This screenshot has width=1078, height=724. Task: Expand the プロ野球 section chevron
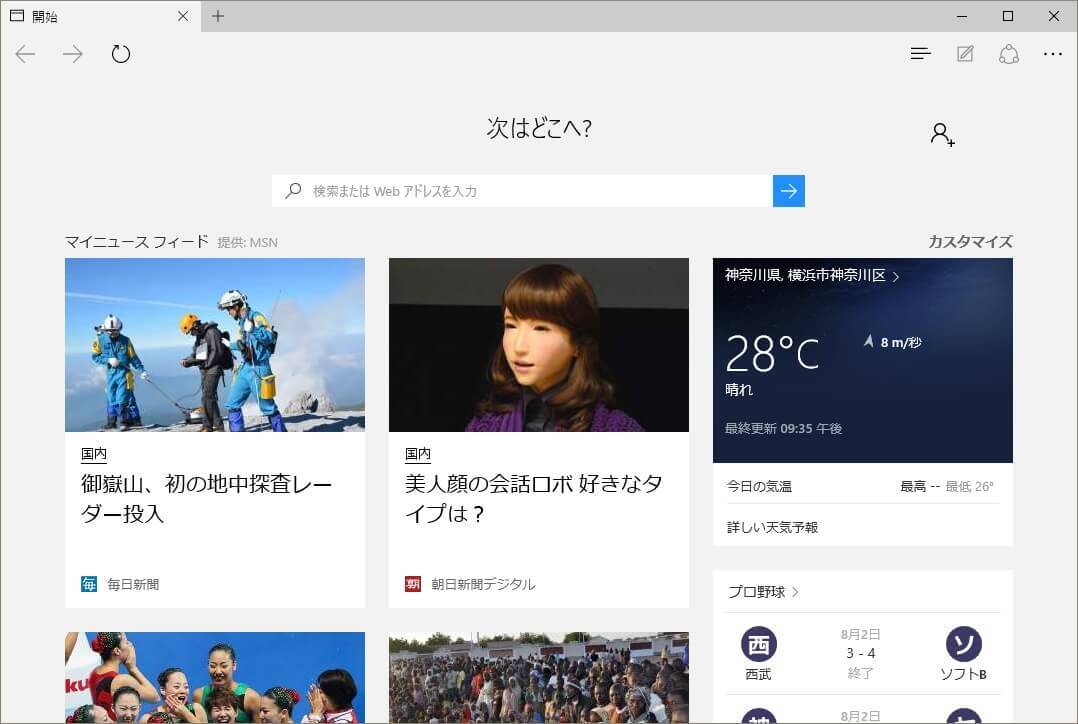795,592
